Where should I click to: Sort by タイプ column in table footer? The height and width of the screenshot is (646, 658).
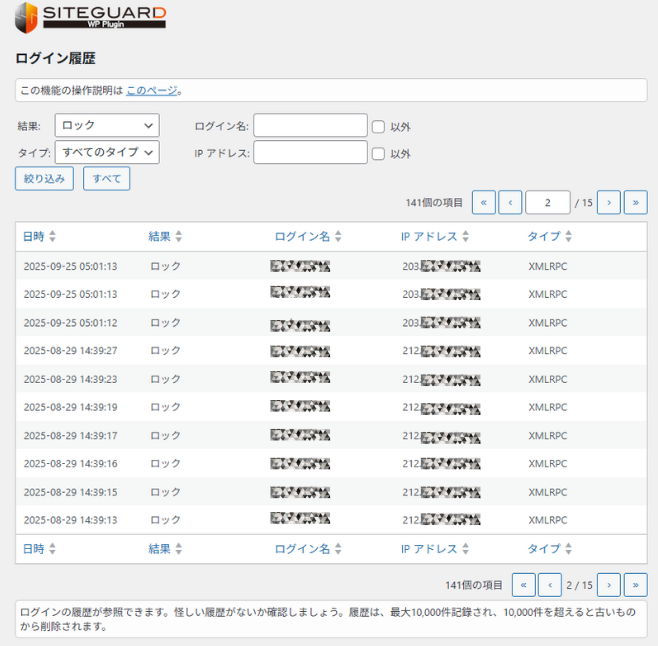point(549,549)
